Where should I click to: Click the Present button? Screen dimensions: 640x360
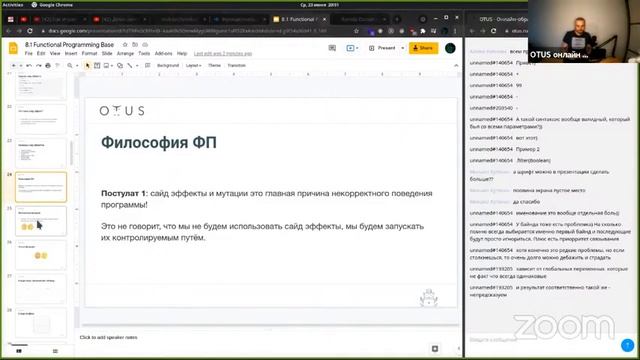click(382, 48)
